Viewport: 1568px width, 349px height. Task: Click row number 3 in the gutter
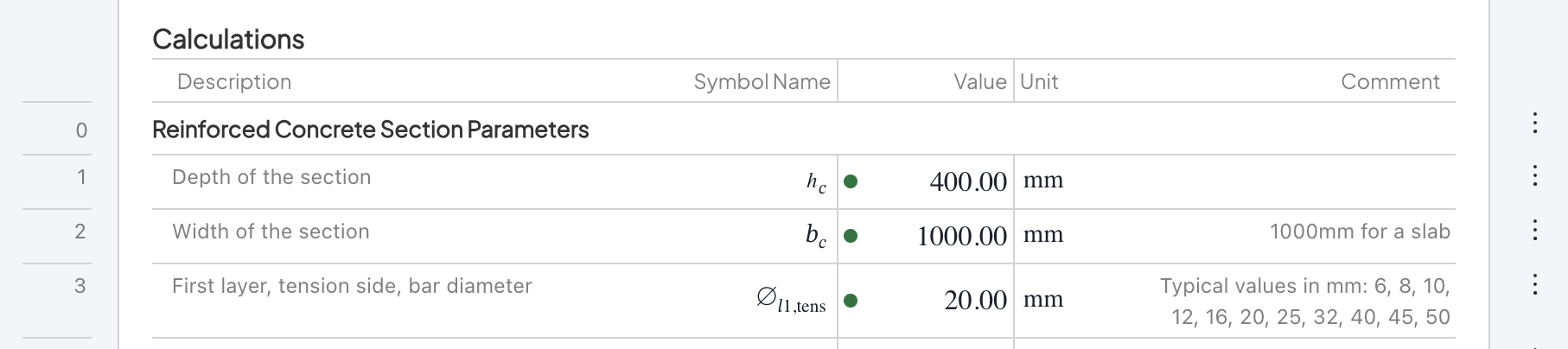80,286
